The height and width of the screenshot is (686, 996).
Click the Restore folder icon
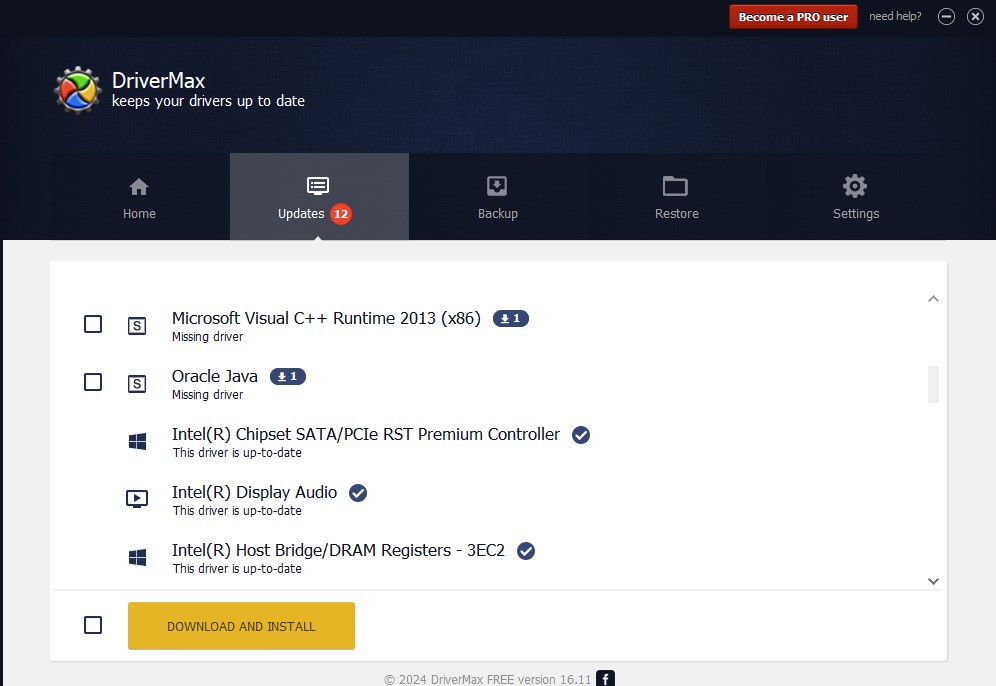(675, 186)
